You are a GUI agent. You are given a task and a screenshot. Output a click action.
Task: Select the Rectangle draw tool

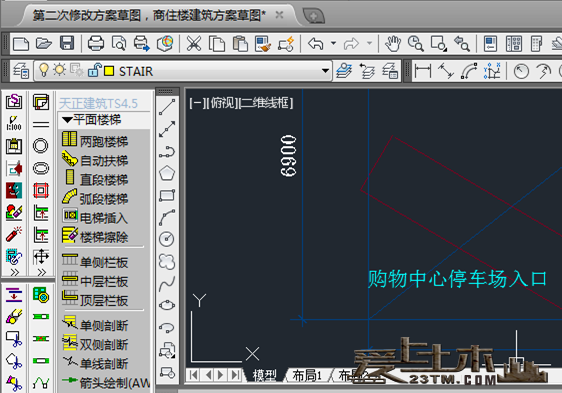167,195
